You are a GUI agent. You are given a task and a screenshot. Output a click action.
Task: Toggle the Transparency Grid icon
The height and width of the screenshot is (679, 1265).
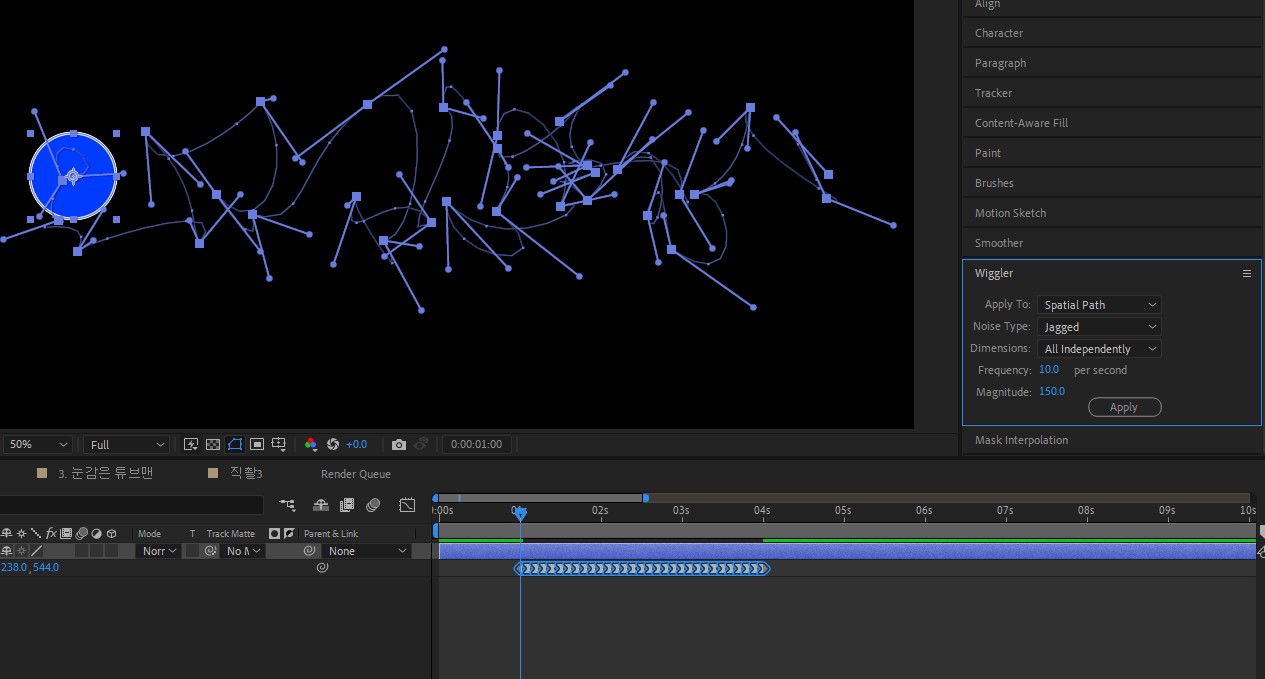click(213, 444)
